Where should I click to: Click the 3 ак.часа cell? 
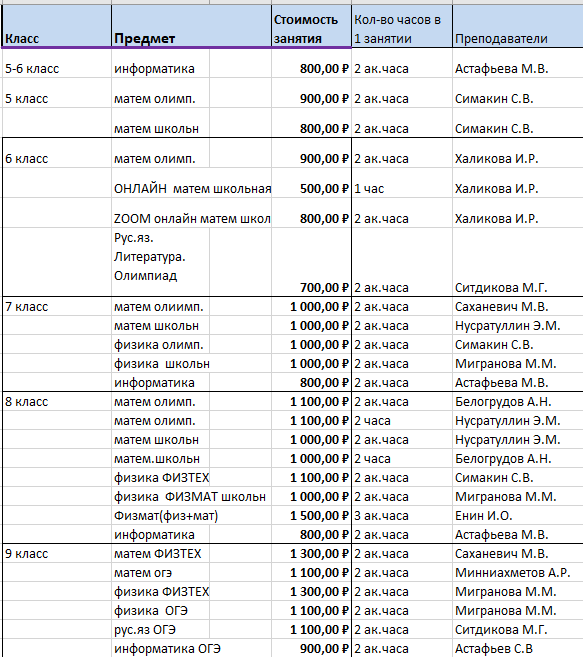402,515
